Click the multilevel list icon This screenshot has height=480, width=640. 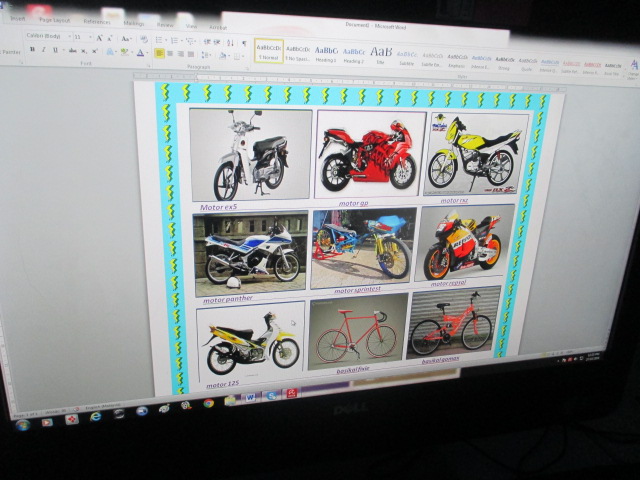tap(189, 41)
